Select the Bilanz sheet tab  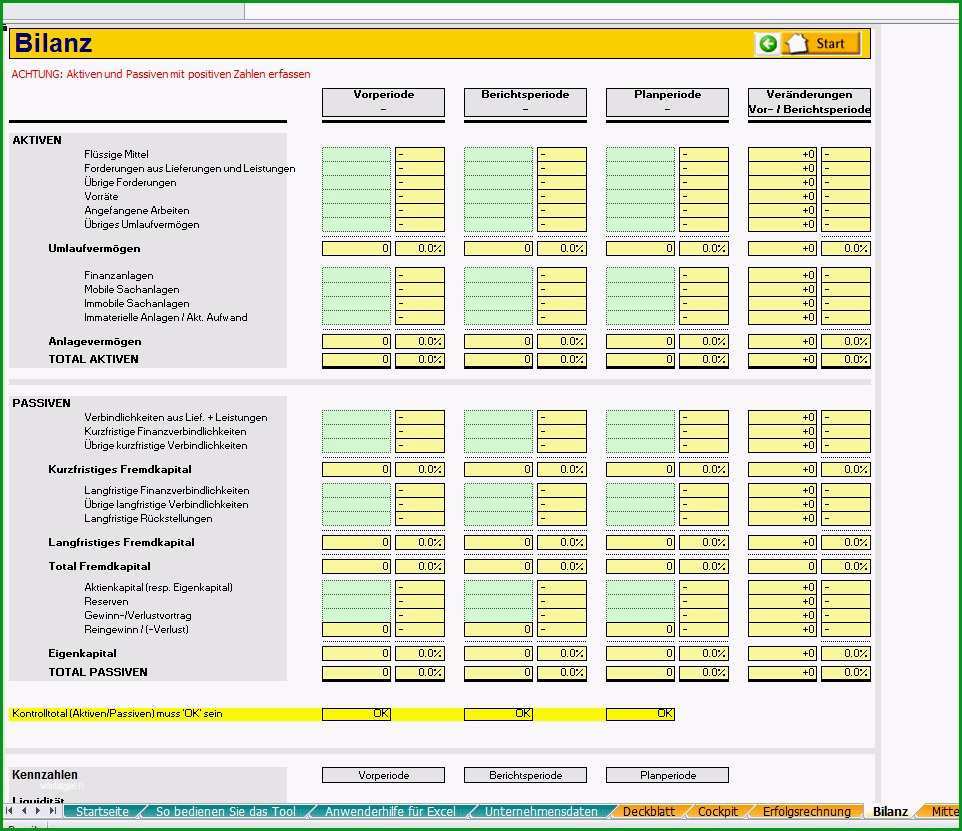tap(890, 811)
